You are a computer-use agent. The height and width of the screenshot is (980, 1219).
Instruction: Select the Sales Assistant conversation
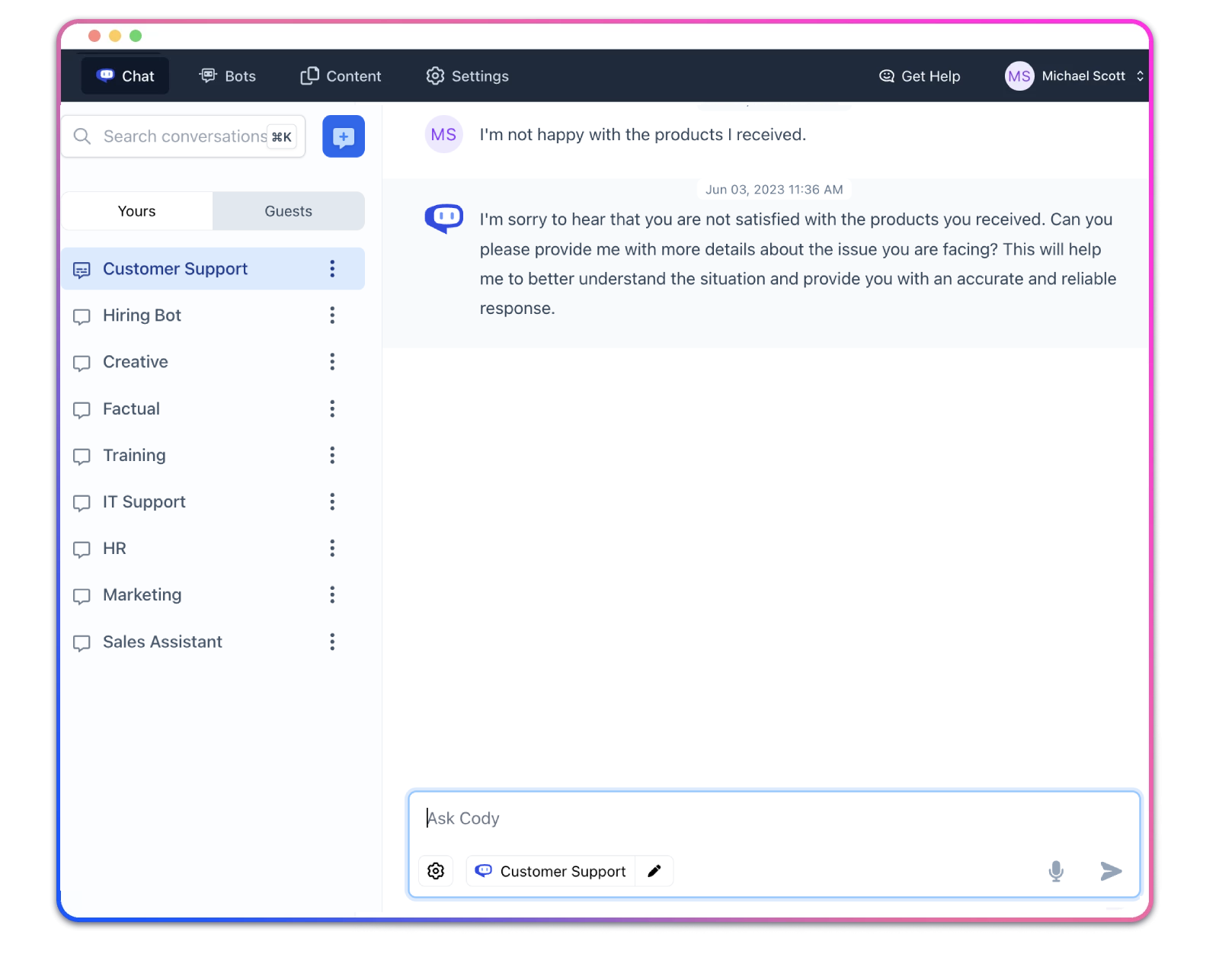[x=162, y=642]
